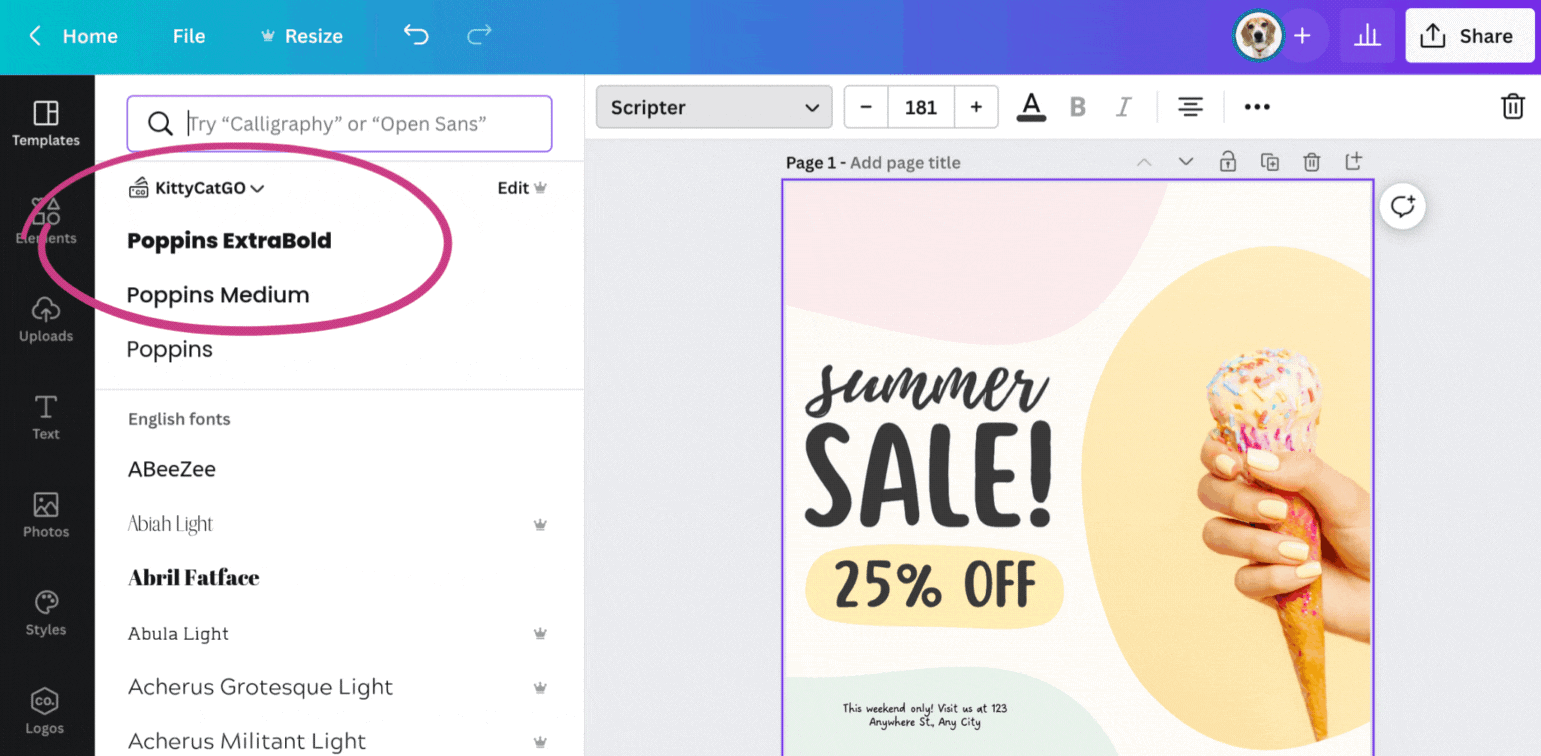Screen dimensions: 1541x756
Task: Select ABeeZee font
Action: click(x=172, y=469)
